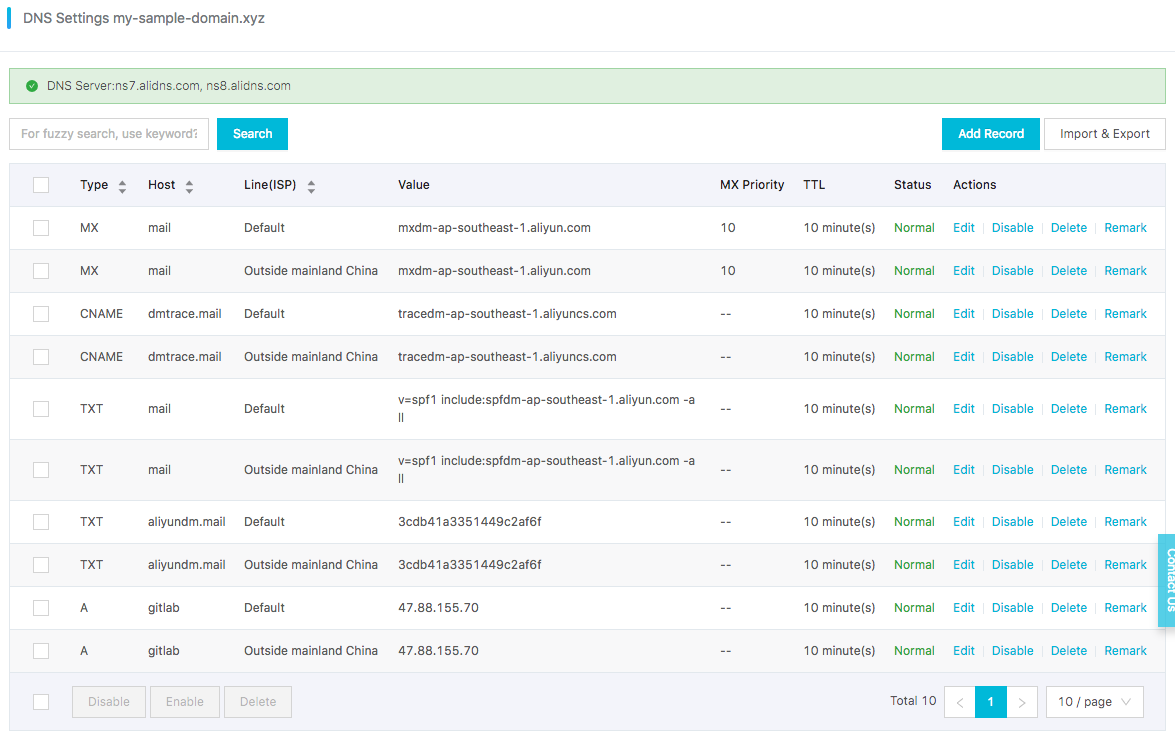The image size is (1175, 736).
Task: Sort records by Line(ISP) column arrows
Action: (x=311, y=187)
